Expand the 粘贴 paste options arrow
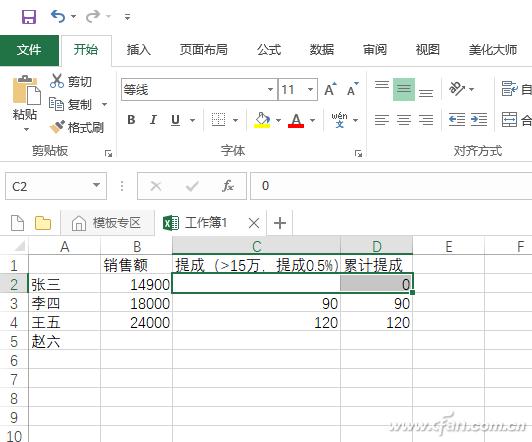 click(26, 129)
